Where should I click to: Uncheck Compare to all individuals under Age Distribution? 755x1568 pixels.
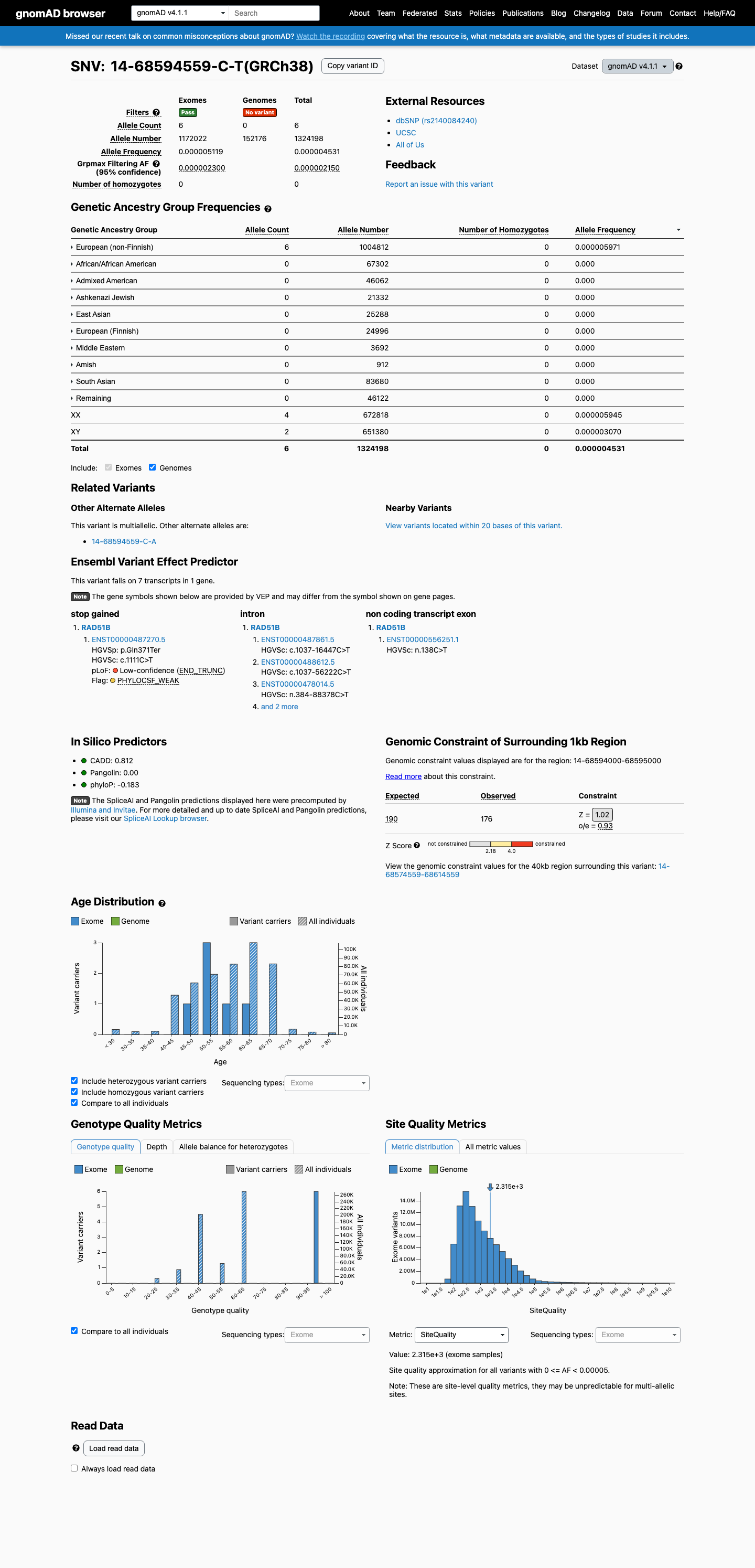pos(74,1102)
